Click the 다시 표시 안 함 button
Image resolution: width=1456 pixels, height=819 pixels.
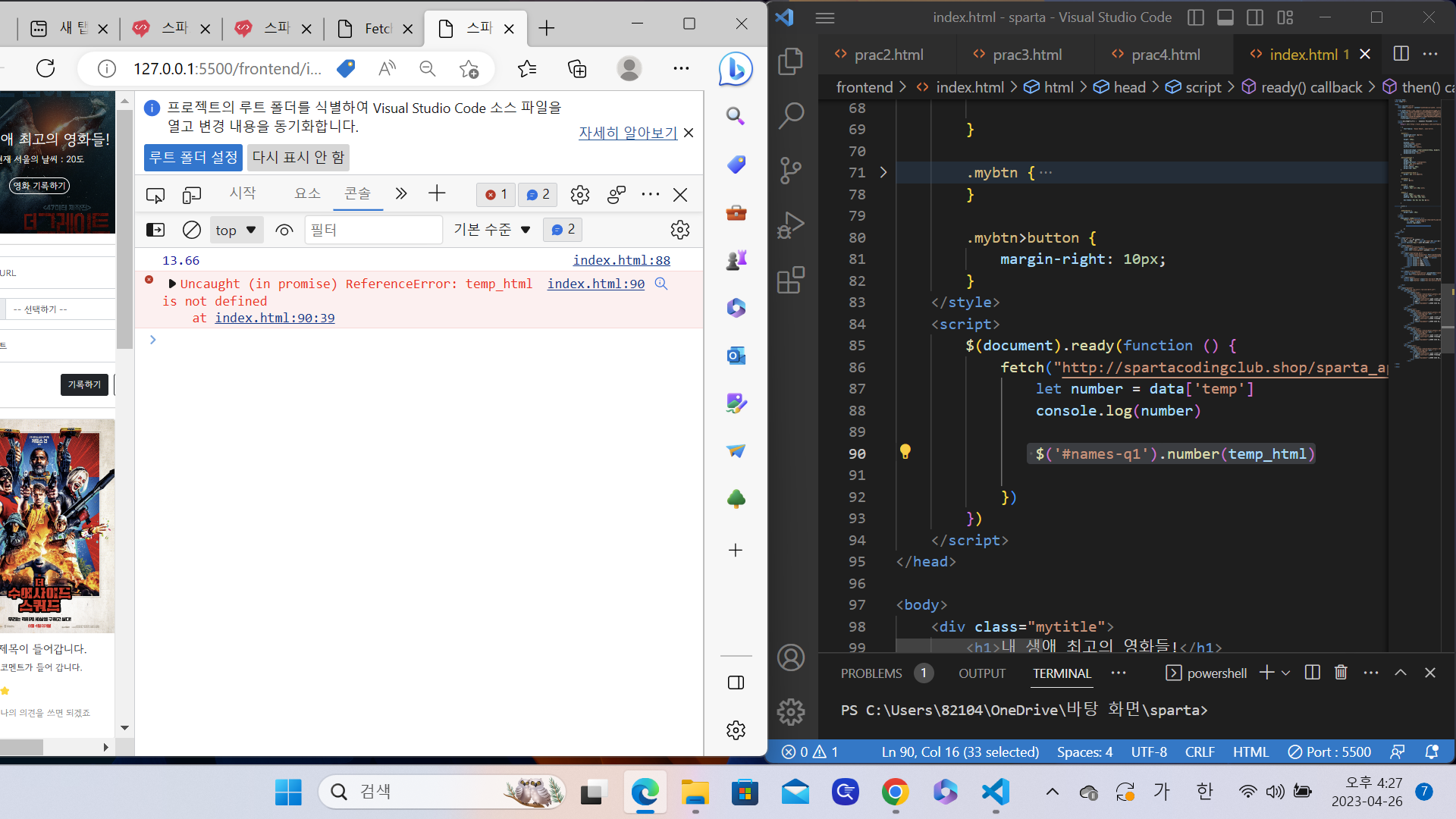(x=298, y=157)
